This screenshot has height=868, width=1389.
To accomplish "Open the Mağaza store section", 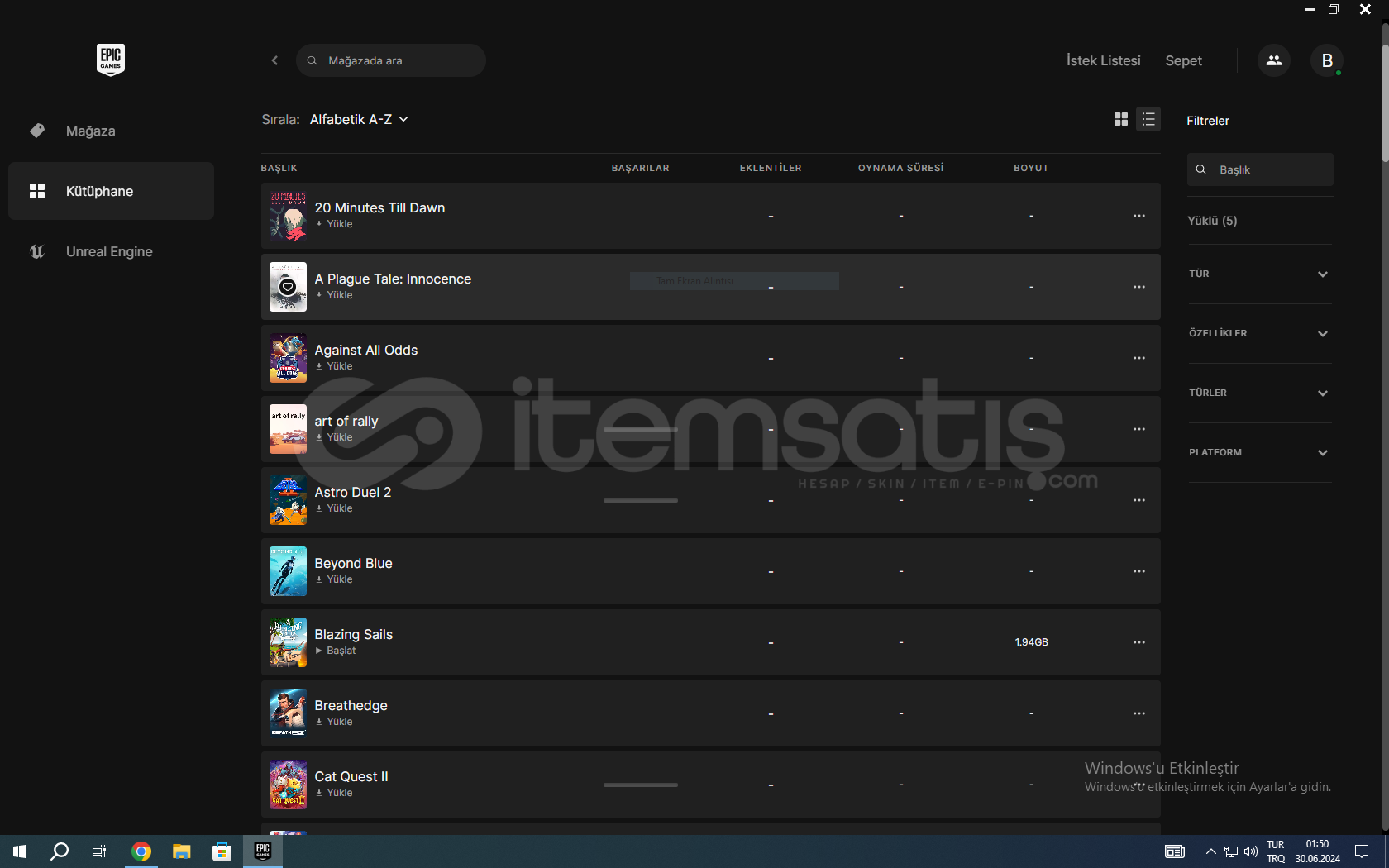I will click(111, 131).
